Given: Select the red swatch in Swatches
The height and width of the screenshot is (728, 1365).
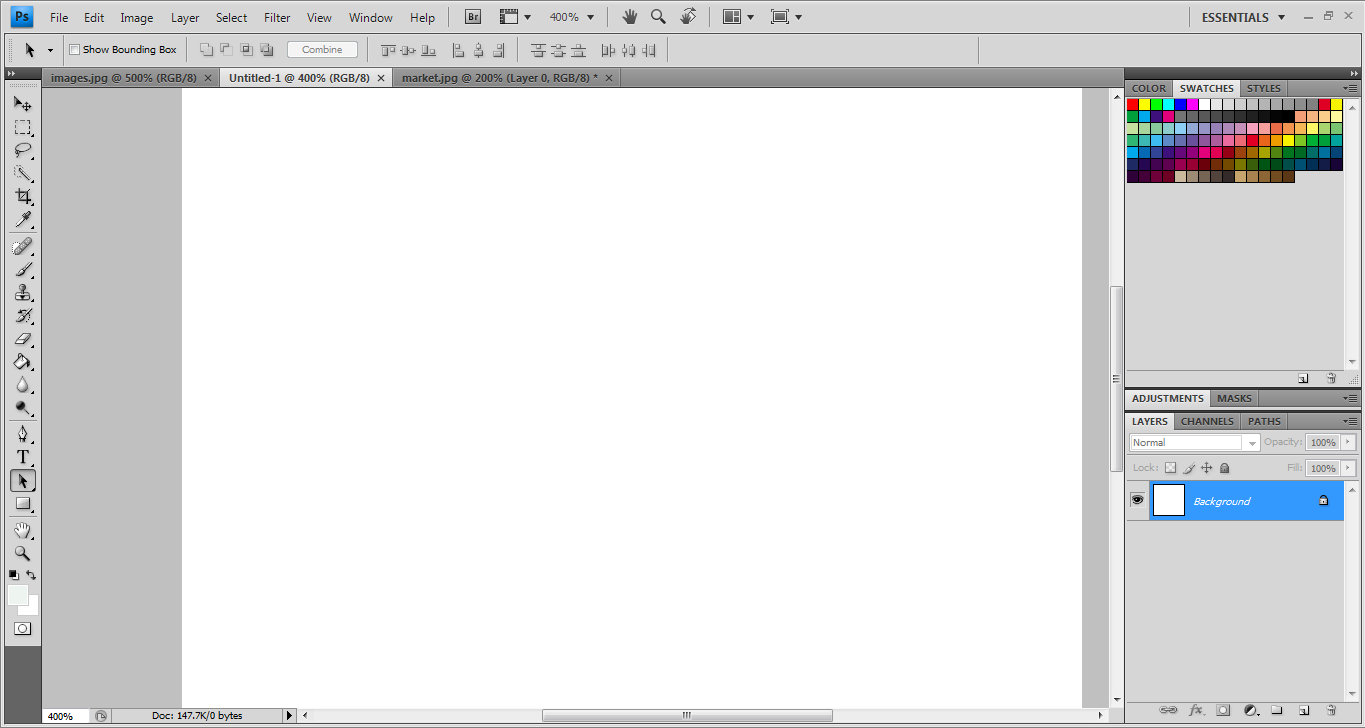Looking at the screenshot, I should point(1131,103).
